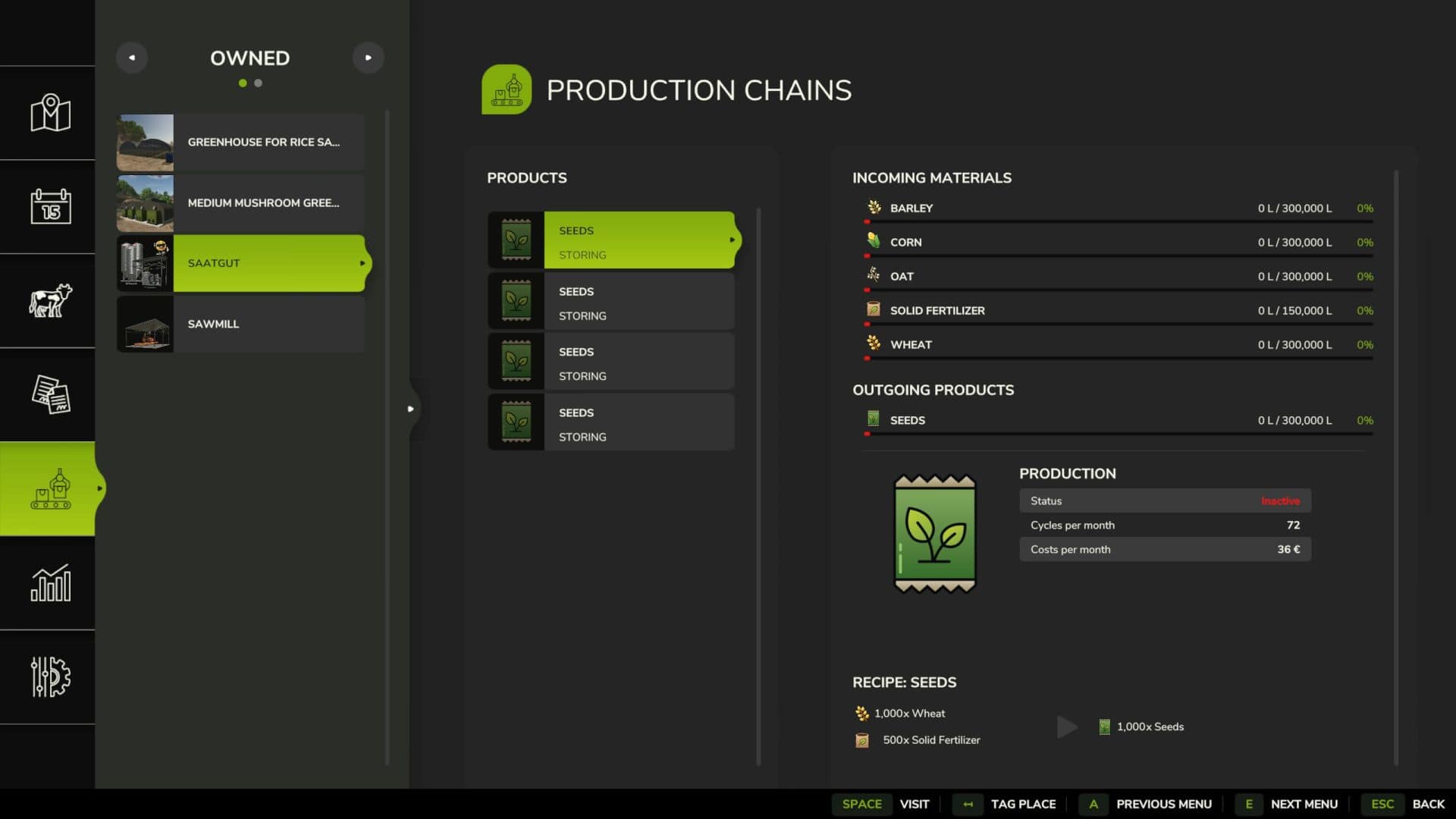This screenshot has width=1456, height=819.
Task: Open the contracts documents sidebar icon
Action: tap(50, 394)
